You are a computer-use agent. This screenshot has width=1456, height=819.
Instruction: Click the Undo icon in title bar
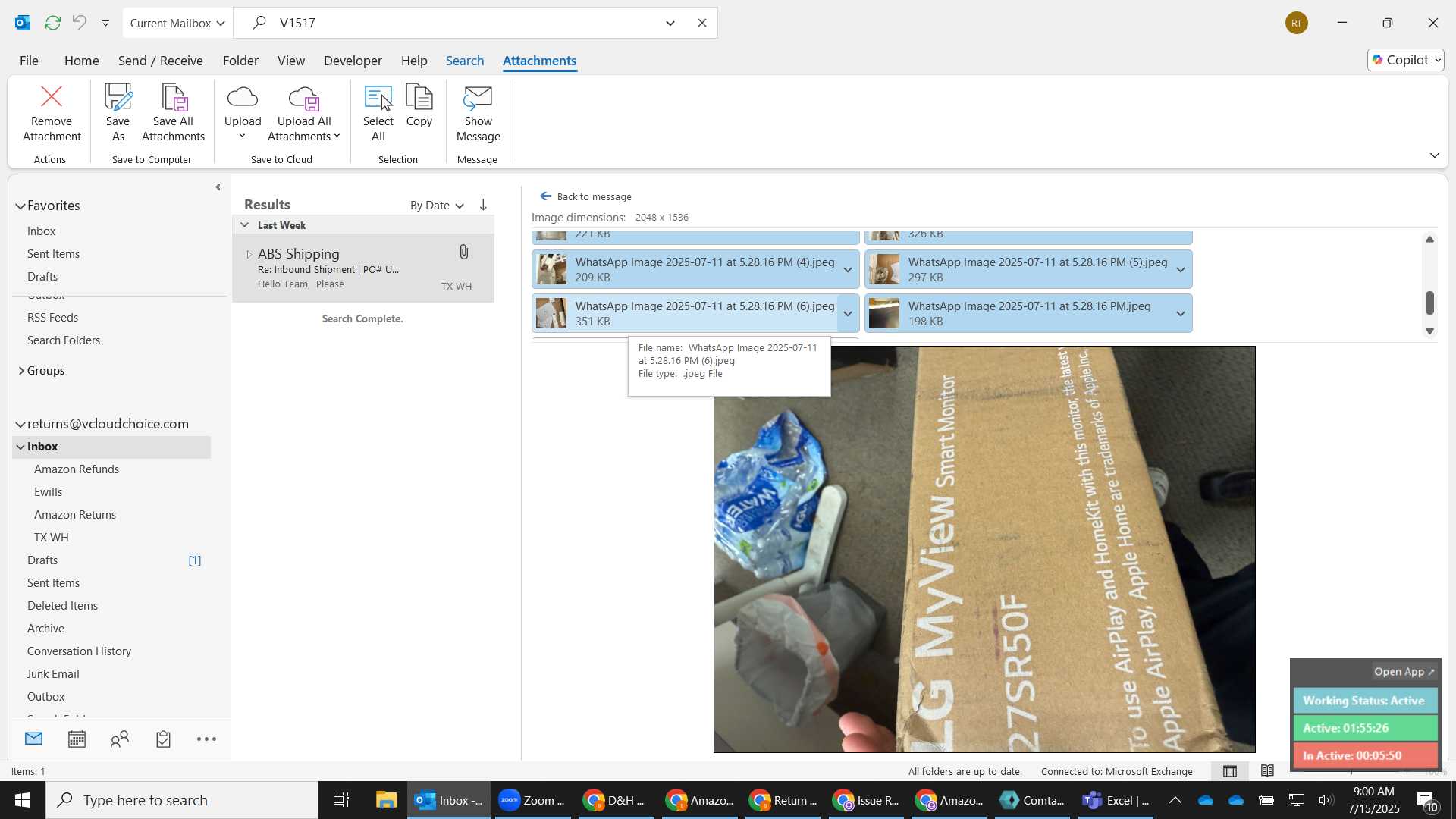point(80,23)
